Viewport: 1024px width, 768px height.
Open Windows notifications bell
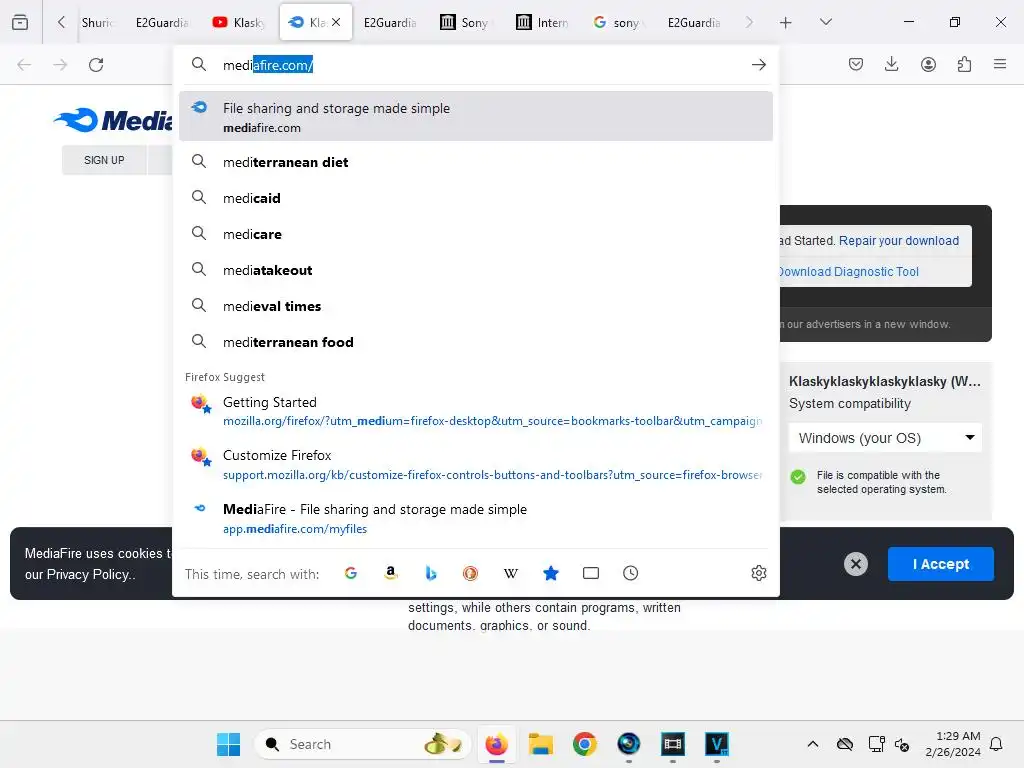click(x=996, y=744)
